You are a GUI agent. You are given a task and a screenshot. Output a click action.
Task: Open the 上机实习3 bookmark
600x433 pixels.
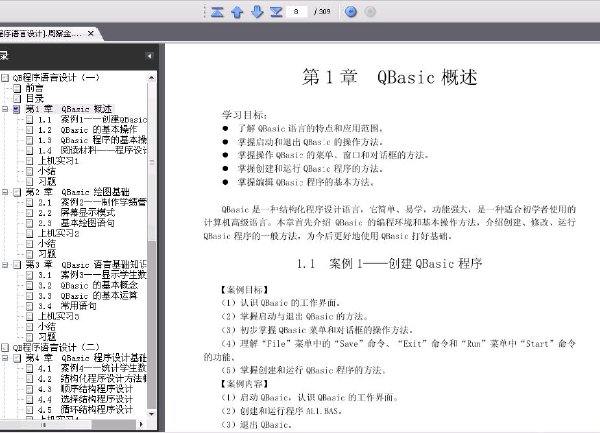58,316
